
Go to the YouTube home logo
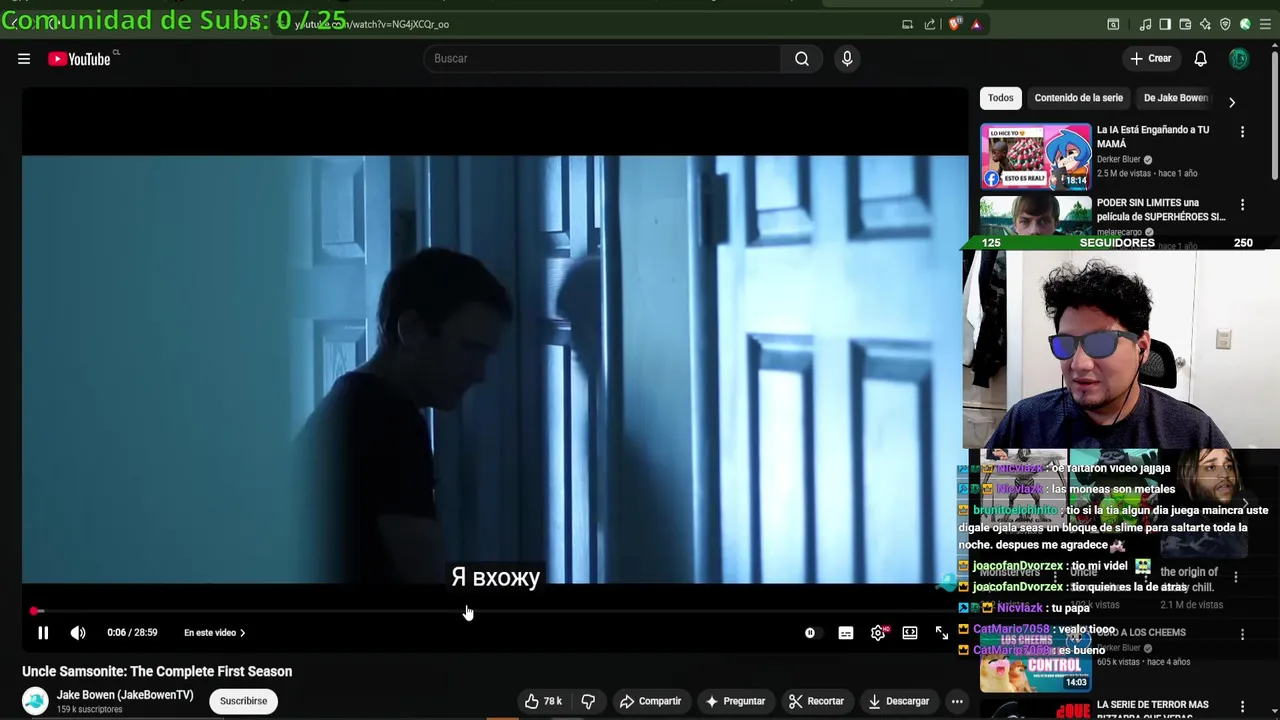click(80, 59)
